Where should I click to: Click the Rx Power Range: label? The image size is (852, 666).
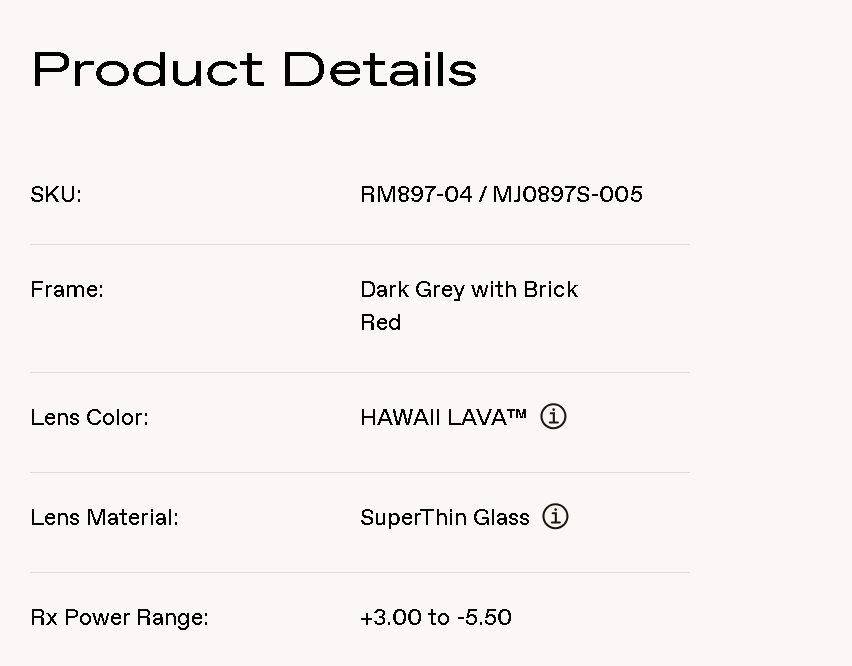pyautogui.click(x=119, y=617)
